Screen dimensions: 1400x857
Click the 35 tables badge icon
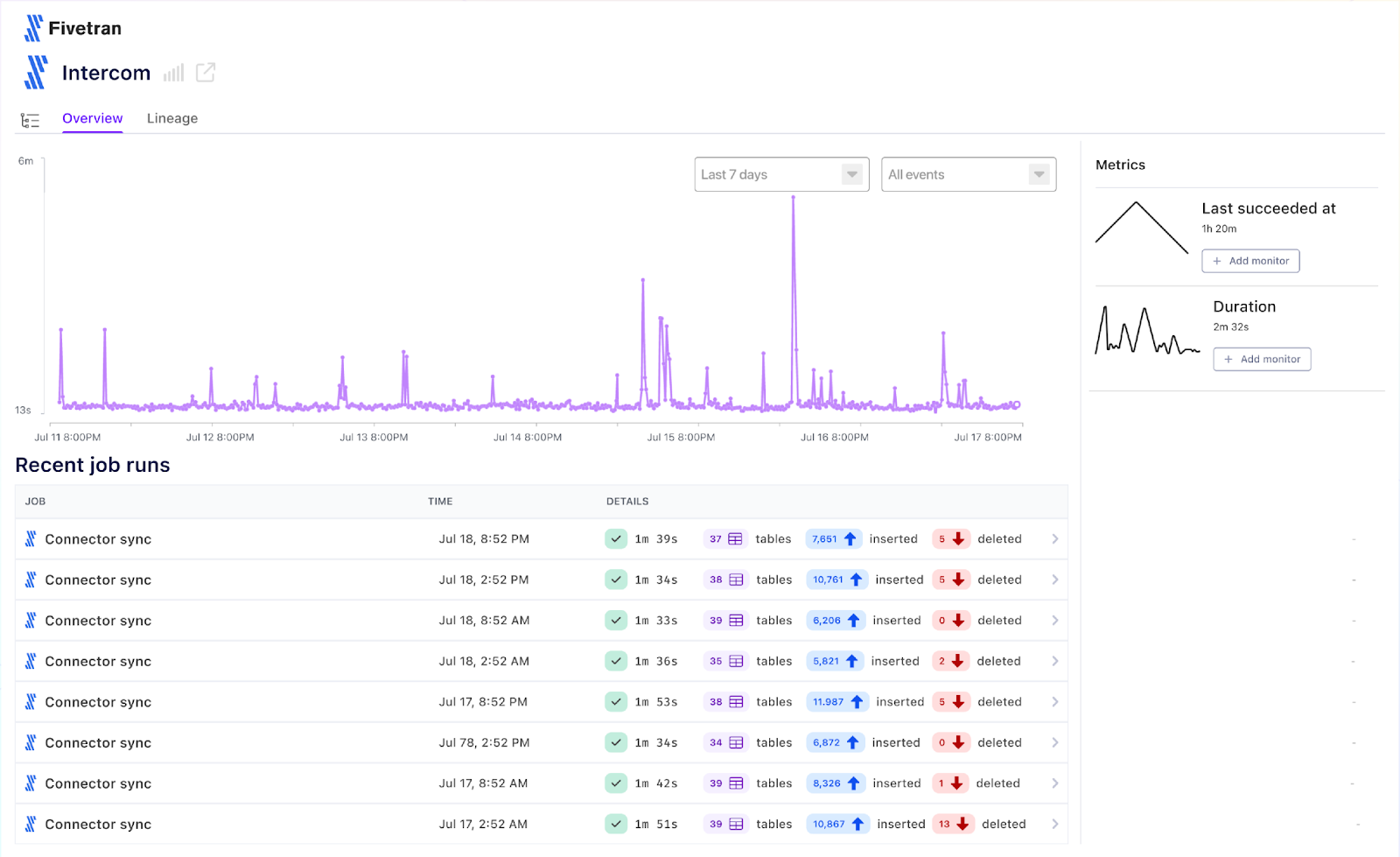click(x=725, y=661)
